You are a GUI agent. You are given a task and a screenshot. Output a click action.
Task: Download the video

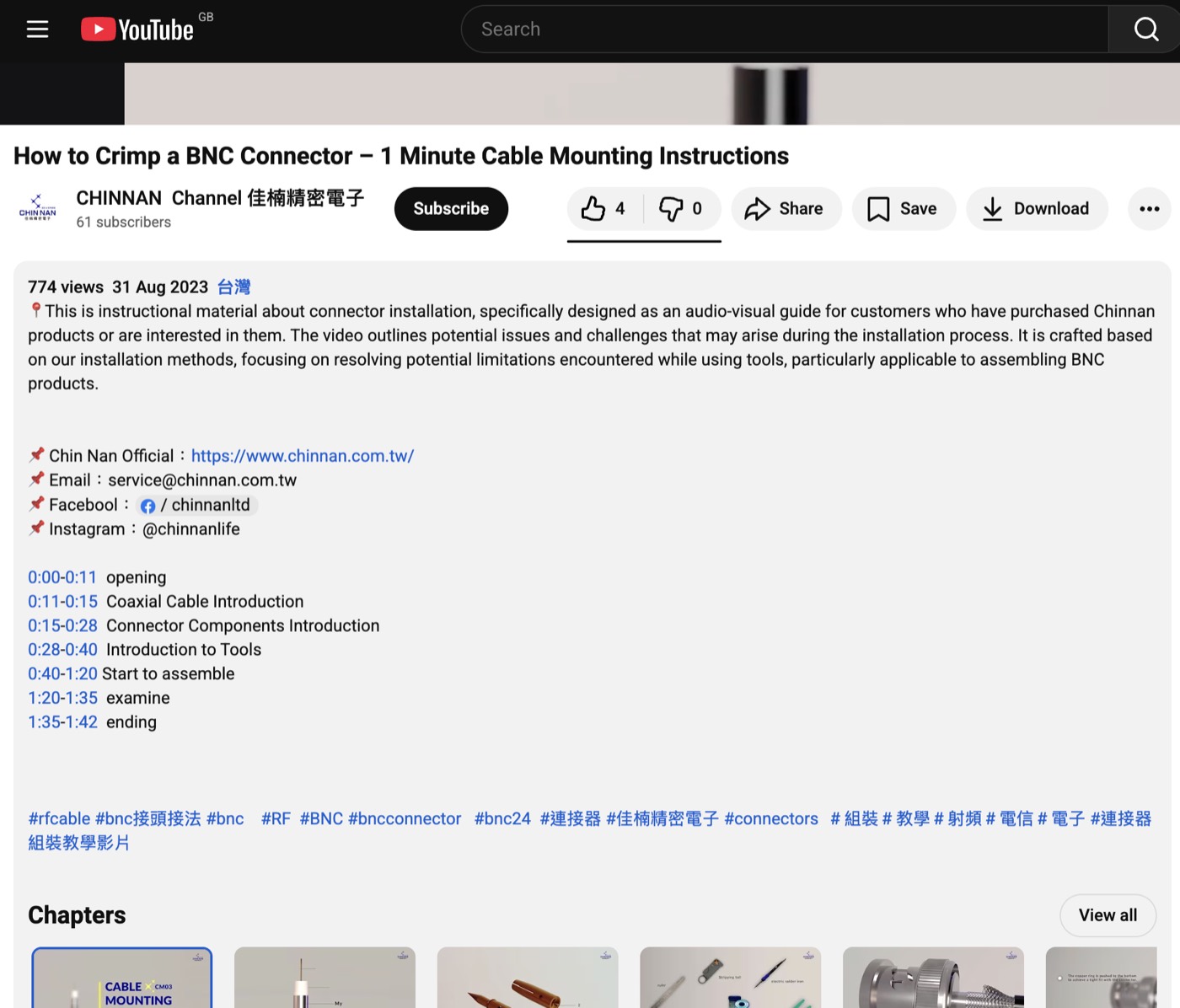tap(1037, 209)
